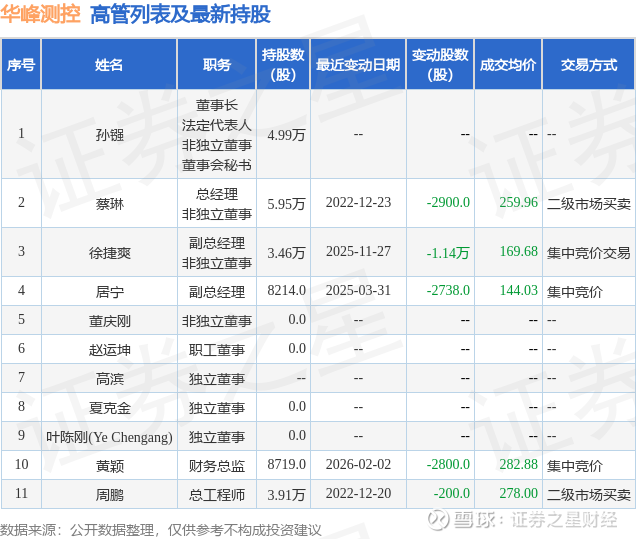Click the date 2022-12-23

358,202
